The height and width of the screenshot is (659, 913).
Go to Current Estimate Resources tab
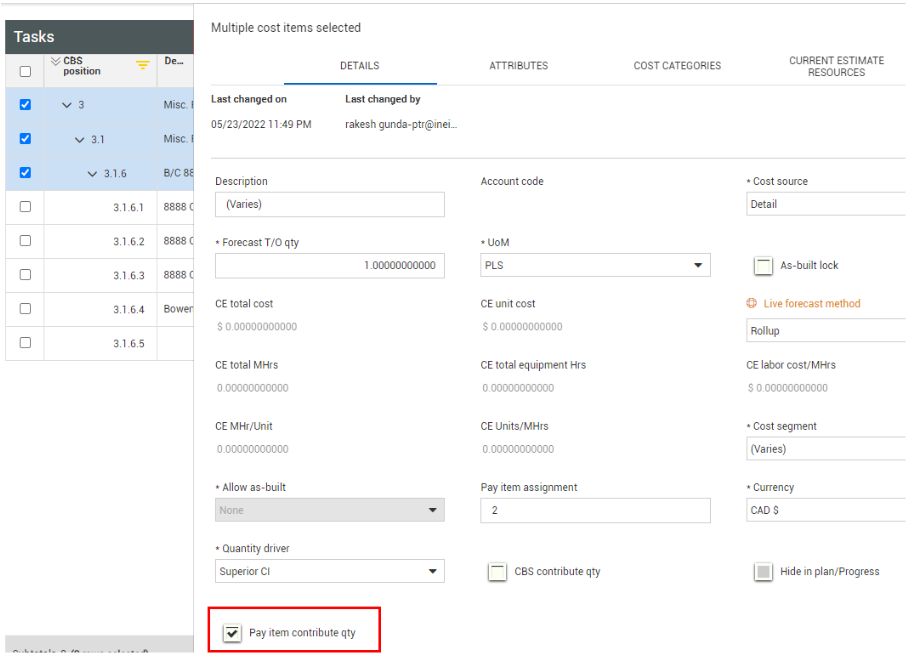[836, 66]
